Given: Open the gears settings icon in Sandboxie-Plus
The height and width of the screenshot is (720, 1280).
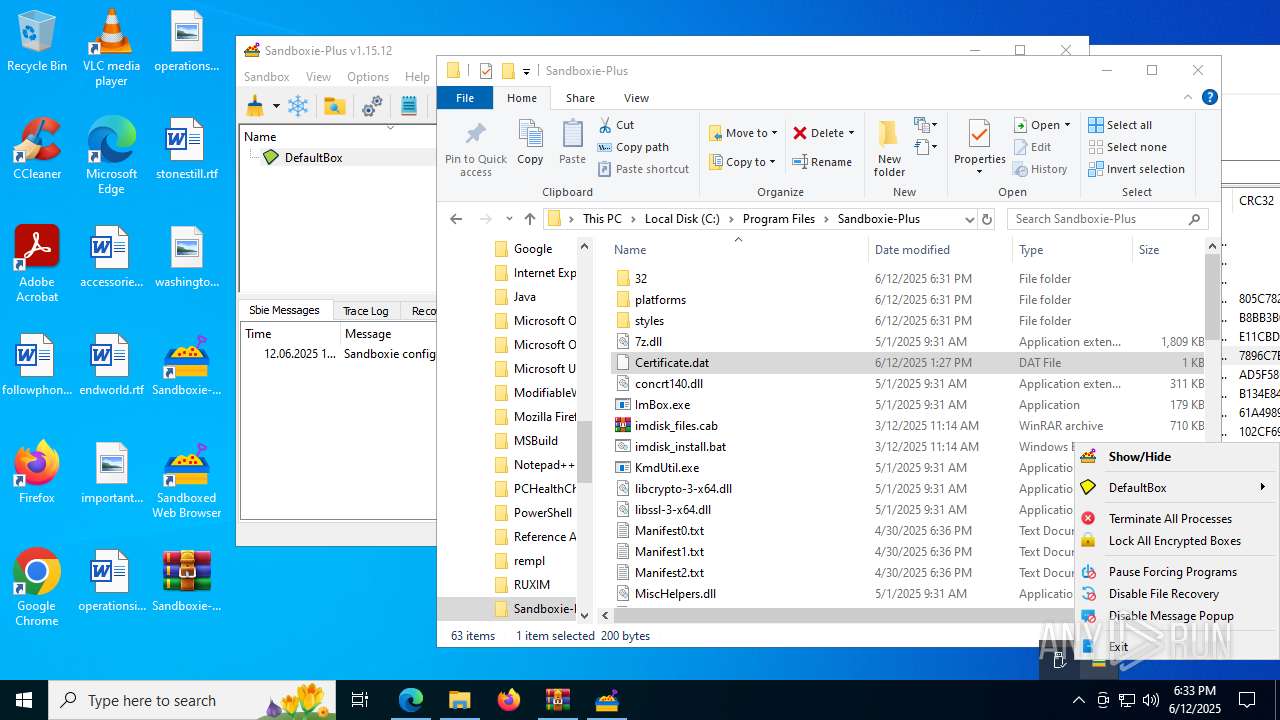Looking at the screenshot, I should (x=372, y=106).
